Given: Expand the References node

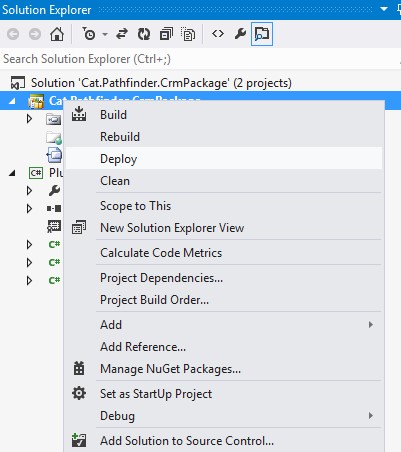Looking at the screenshot, I should (x=29, y=209).
